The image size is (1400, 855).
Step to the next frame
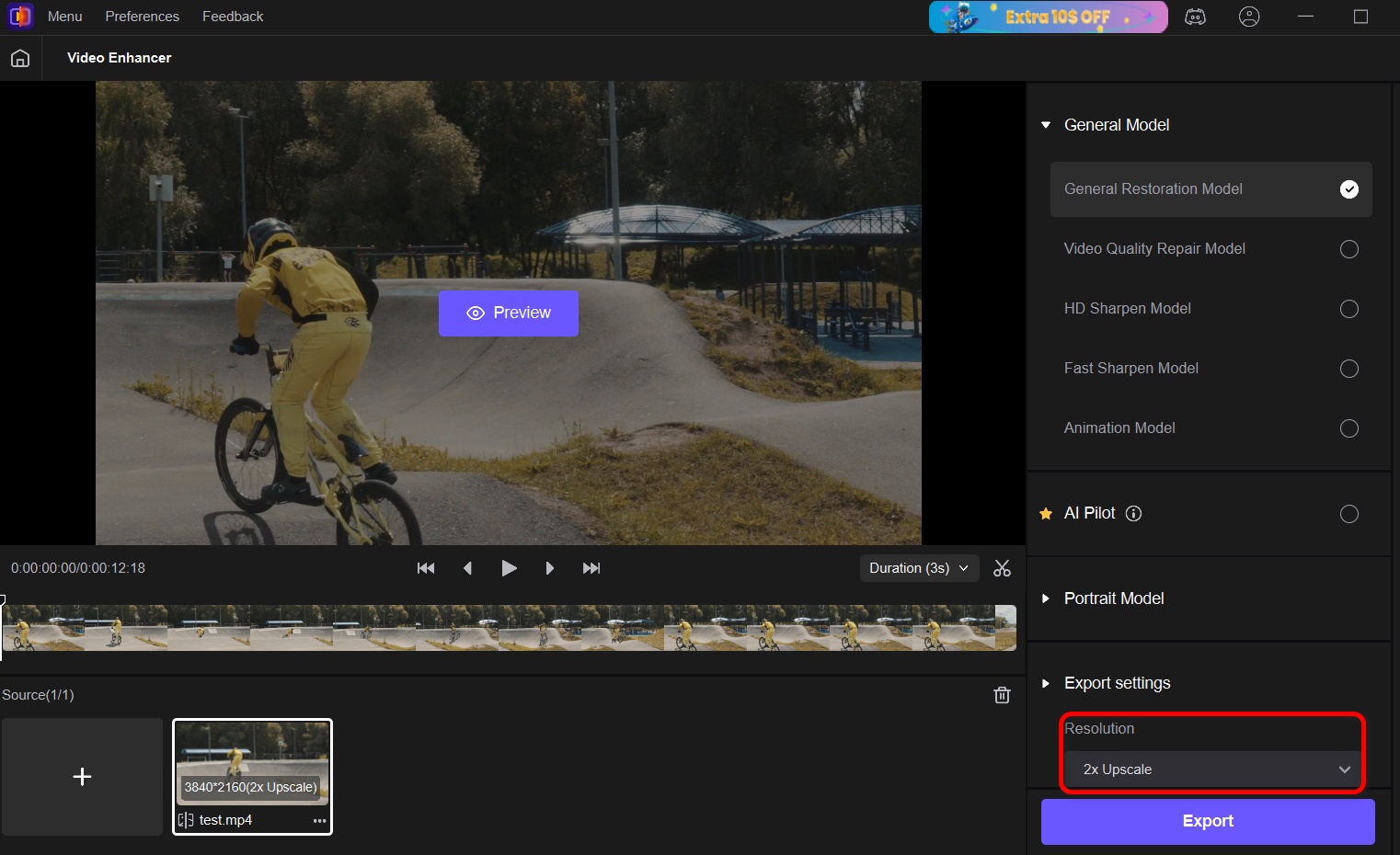pyautogui.click(x=549, y=568)
